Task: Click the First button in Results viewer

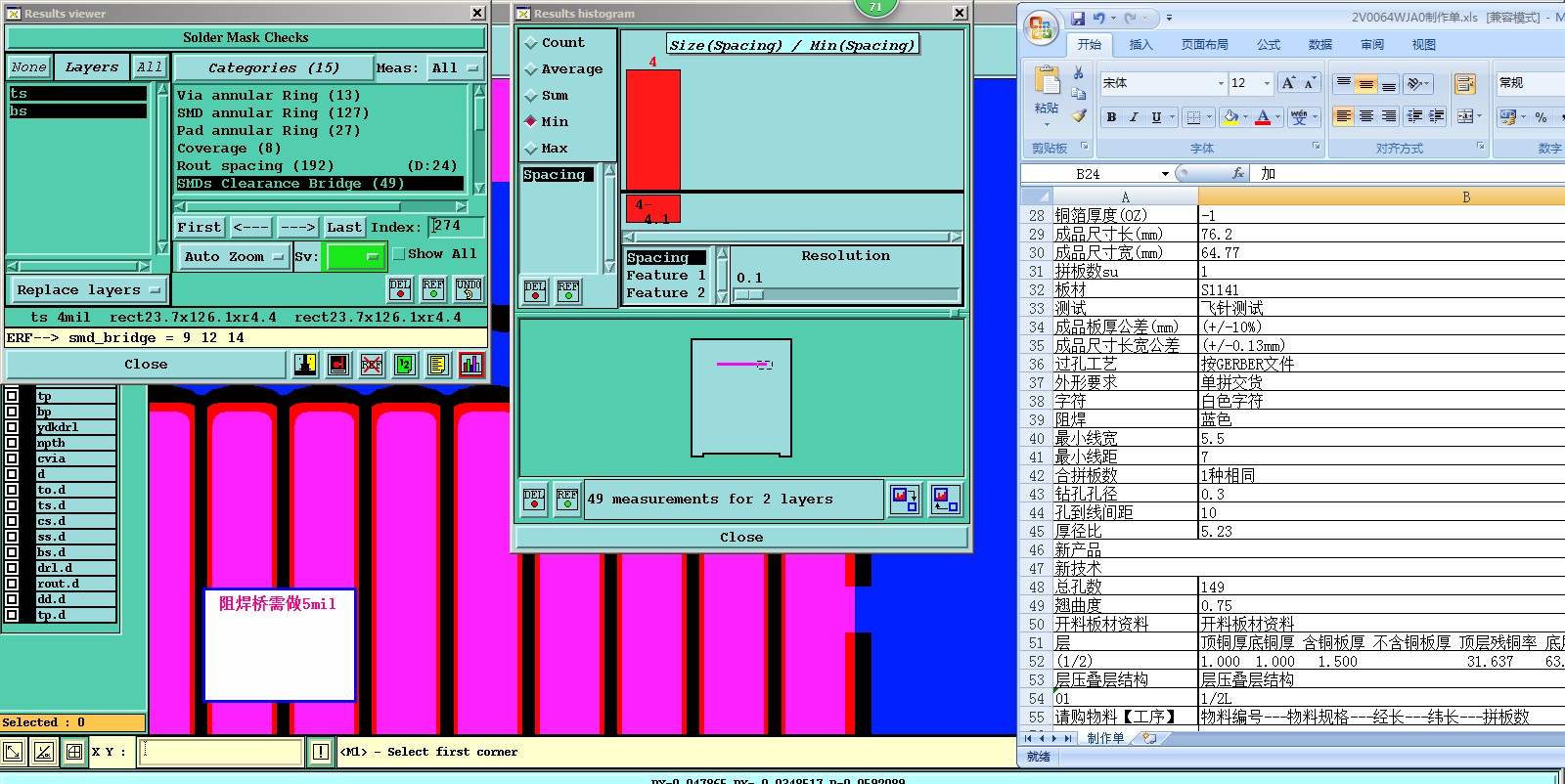Action: point(200,227)
